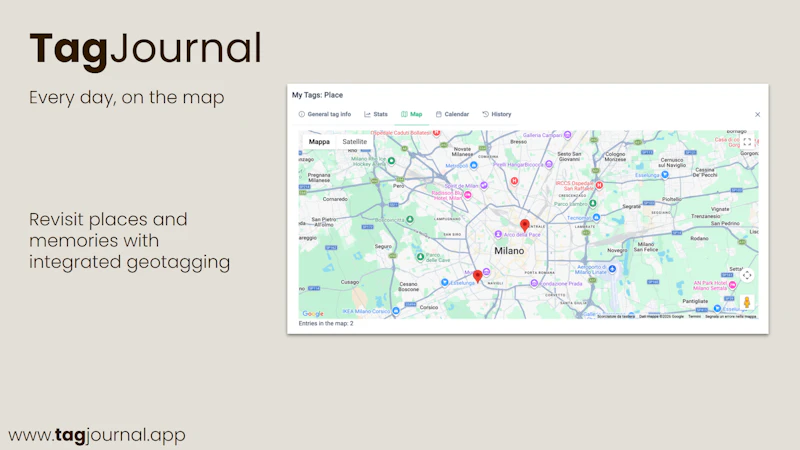Click the Pantigliate town label
The height and width of the screenshot is (450, 800).
(x=695, y=301)
